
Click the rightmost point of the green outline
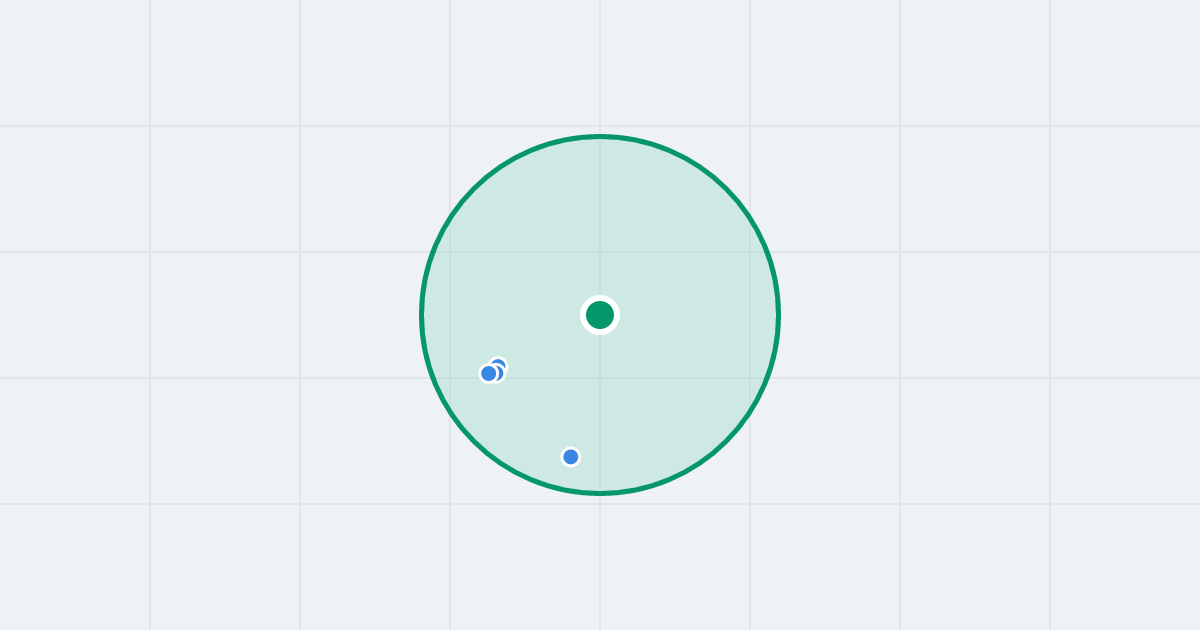[779, 315]
